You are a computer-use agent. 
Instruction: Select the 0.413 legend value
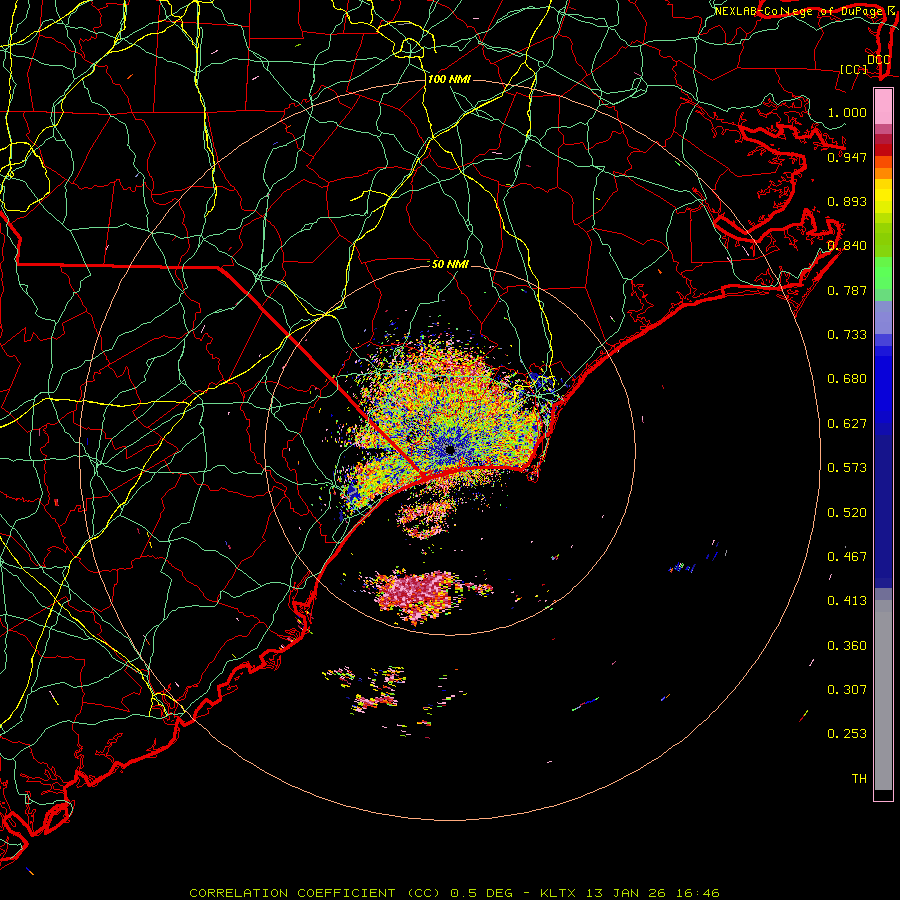(847, 601)
